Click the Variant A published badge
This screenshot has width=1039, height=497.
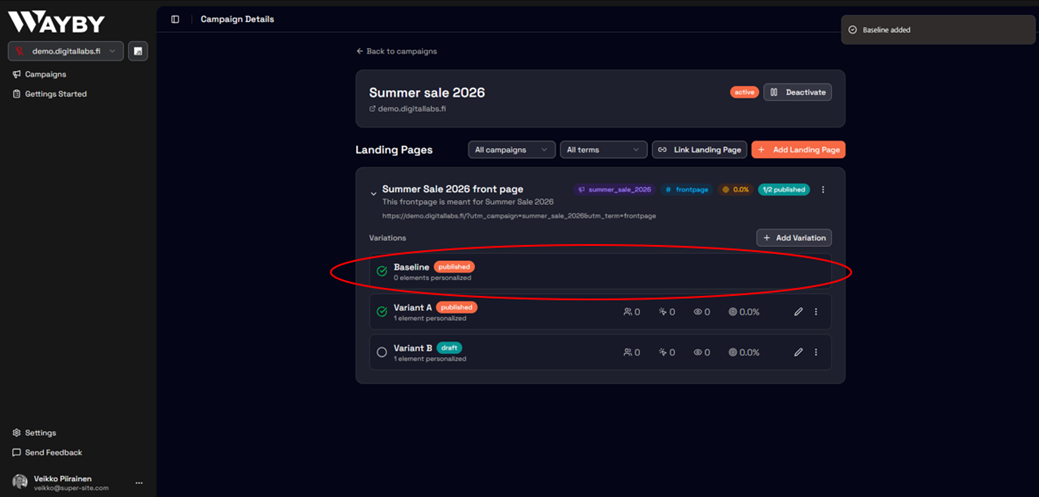coord(457,307)
